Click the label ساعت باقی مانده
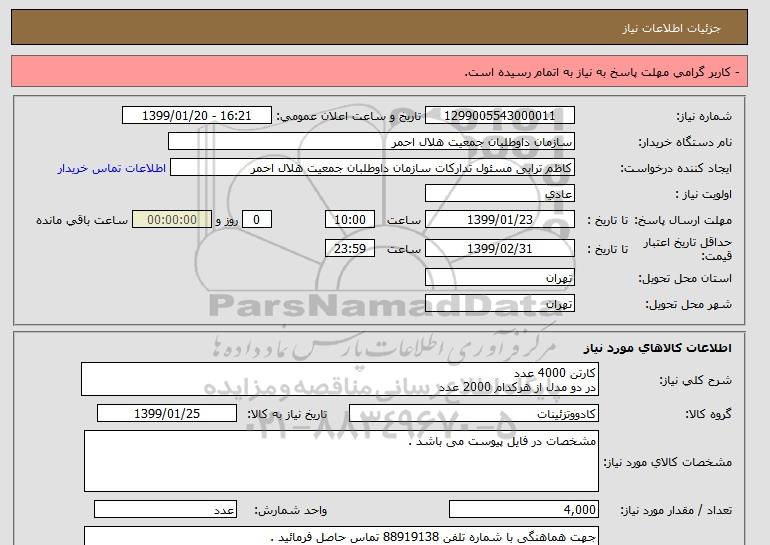This screenshot has height=545, width=770. (x=82, y=220)
